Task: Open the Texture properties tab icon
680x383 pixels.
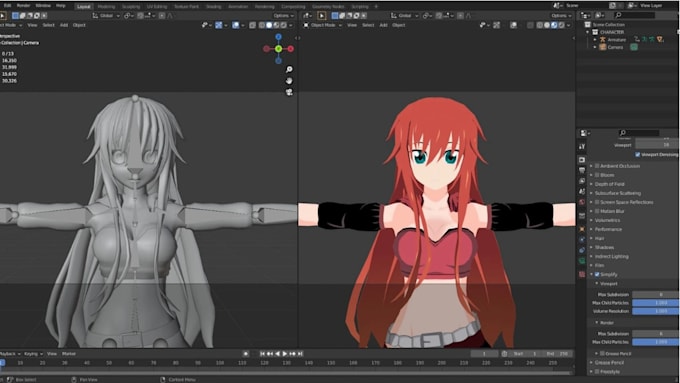Action: pos(582,274)
